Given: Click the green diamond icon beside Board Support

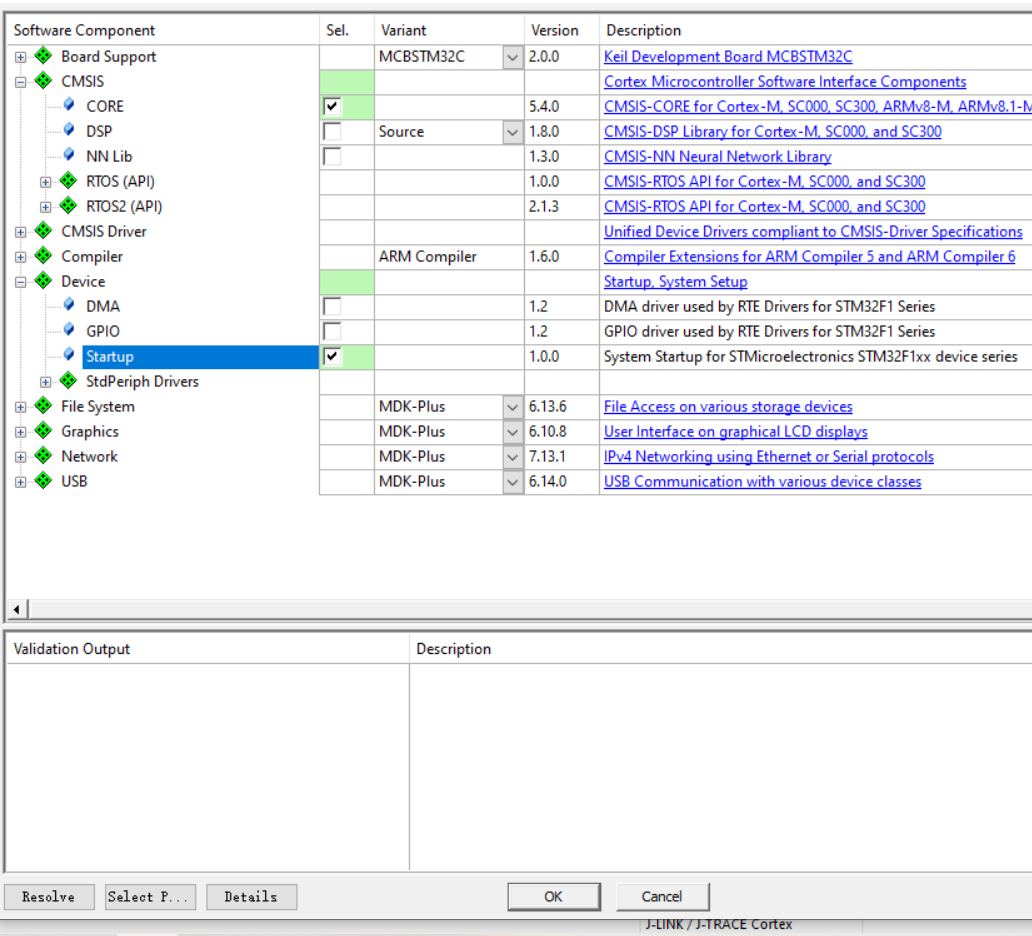Looking at the screenshot, I should [43, 56].
